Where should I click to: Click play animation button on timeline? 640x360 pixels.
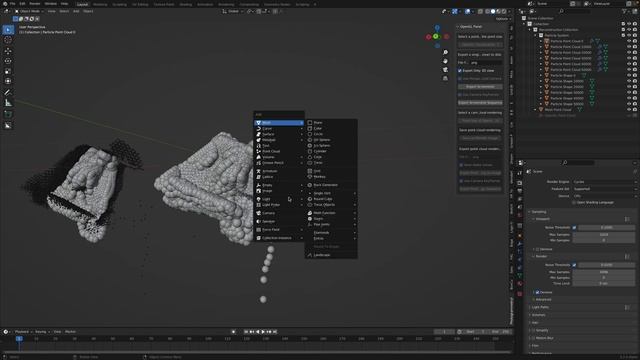click(263, 332)
